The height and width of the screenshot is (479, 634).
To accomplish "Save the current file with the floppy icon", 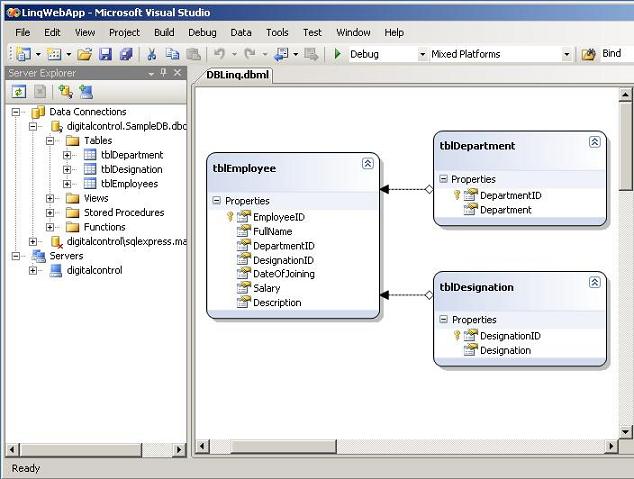I will [106, 54].
